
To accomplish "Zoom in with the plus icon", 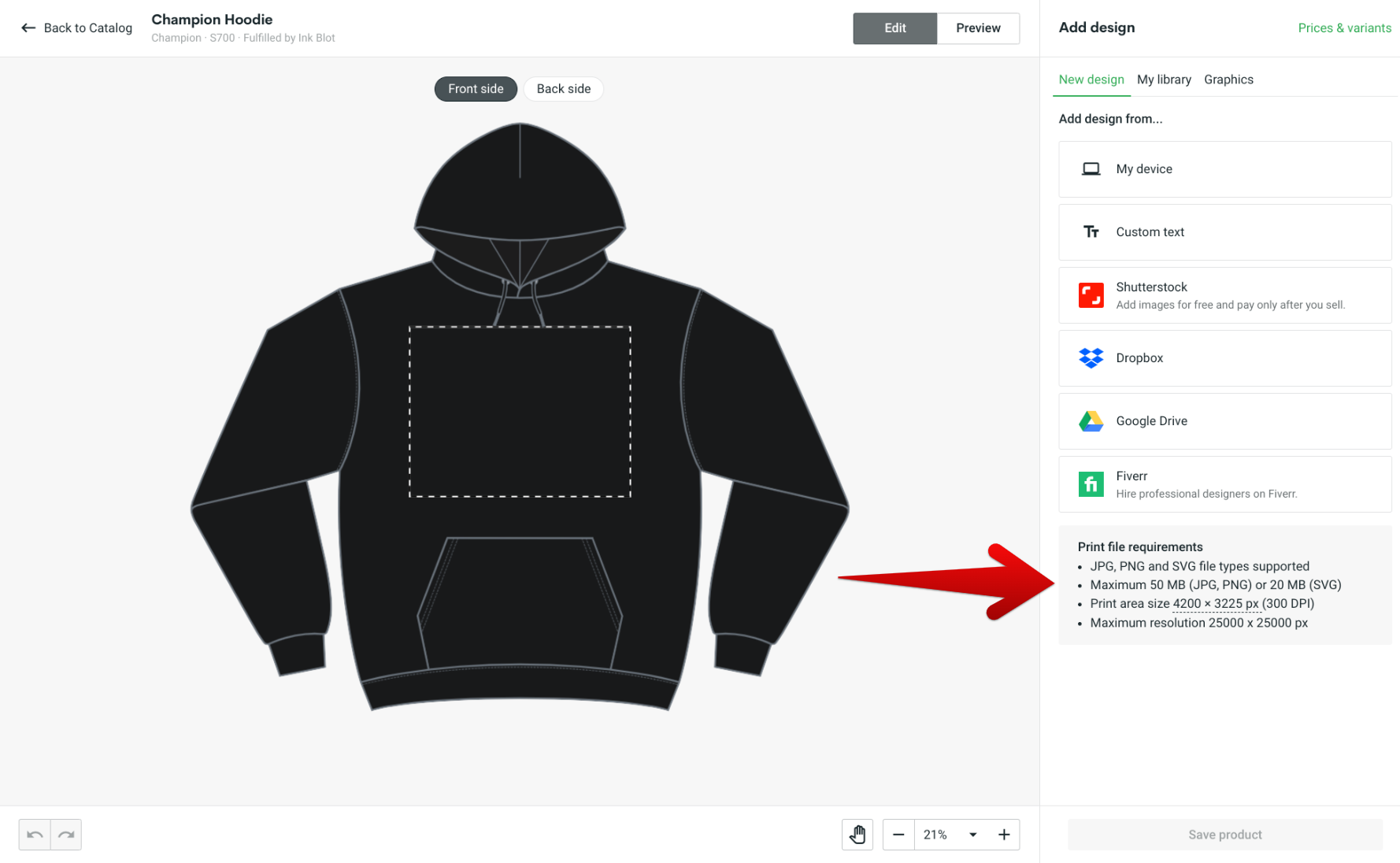I will click(x=1004, y=835).
